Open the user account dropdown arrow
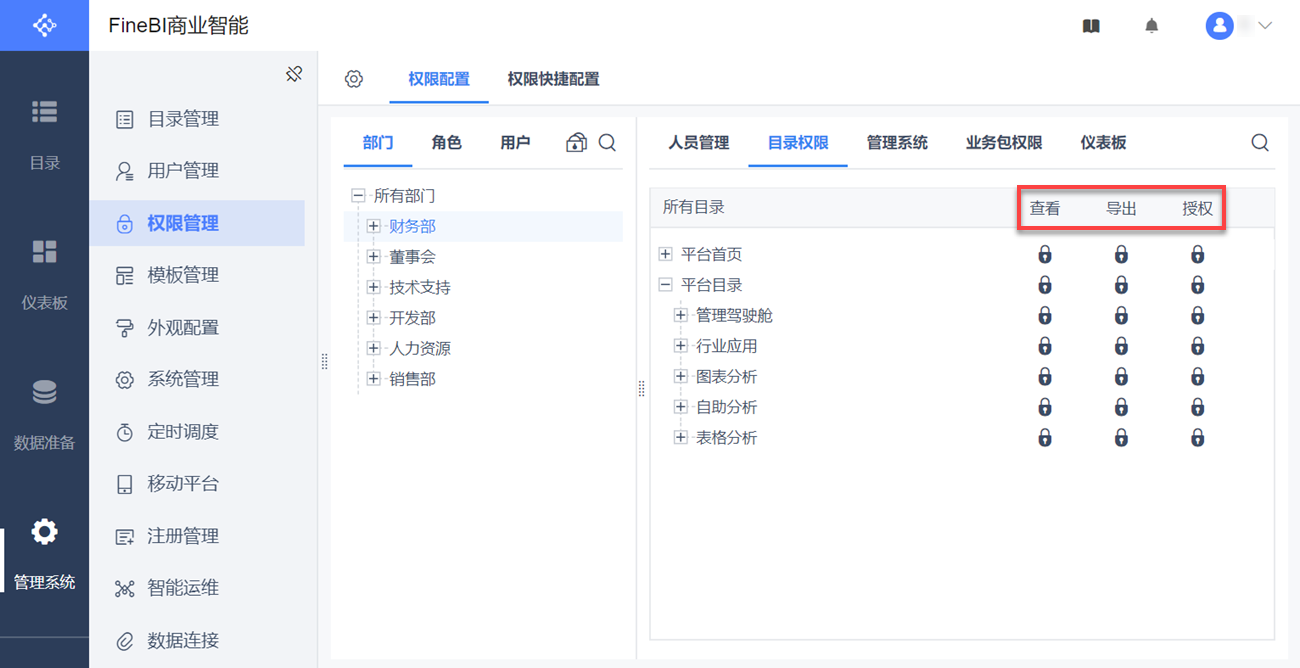This screenshot has height=668, width=1300. click(1265, 26)
